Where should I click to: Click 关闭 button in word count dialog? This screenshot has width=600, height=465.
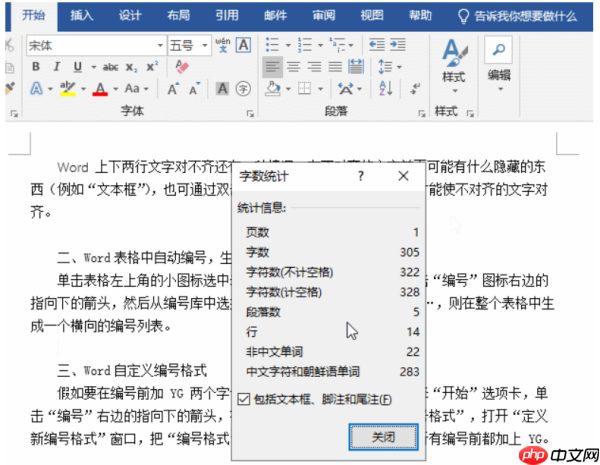pyautogui.click(x=383, y=436)
